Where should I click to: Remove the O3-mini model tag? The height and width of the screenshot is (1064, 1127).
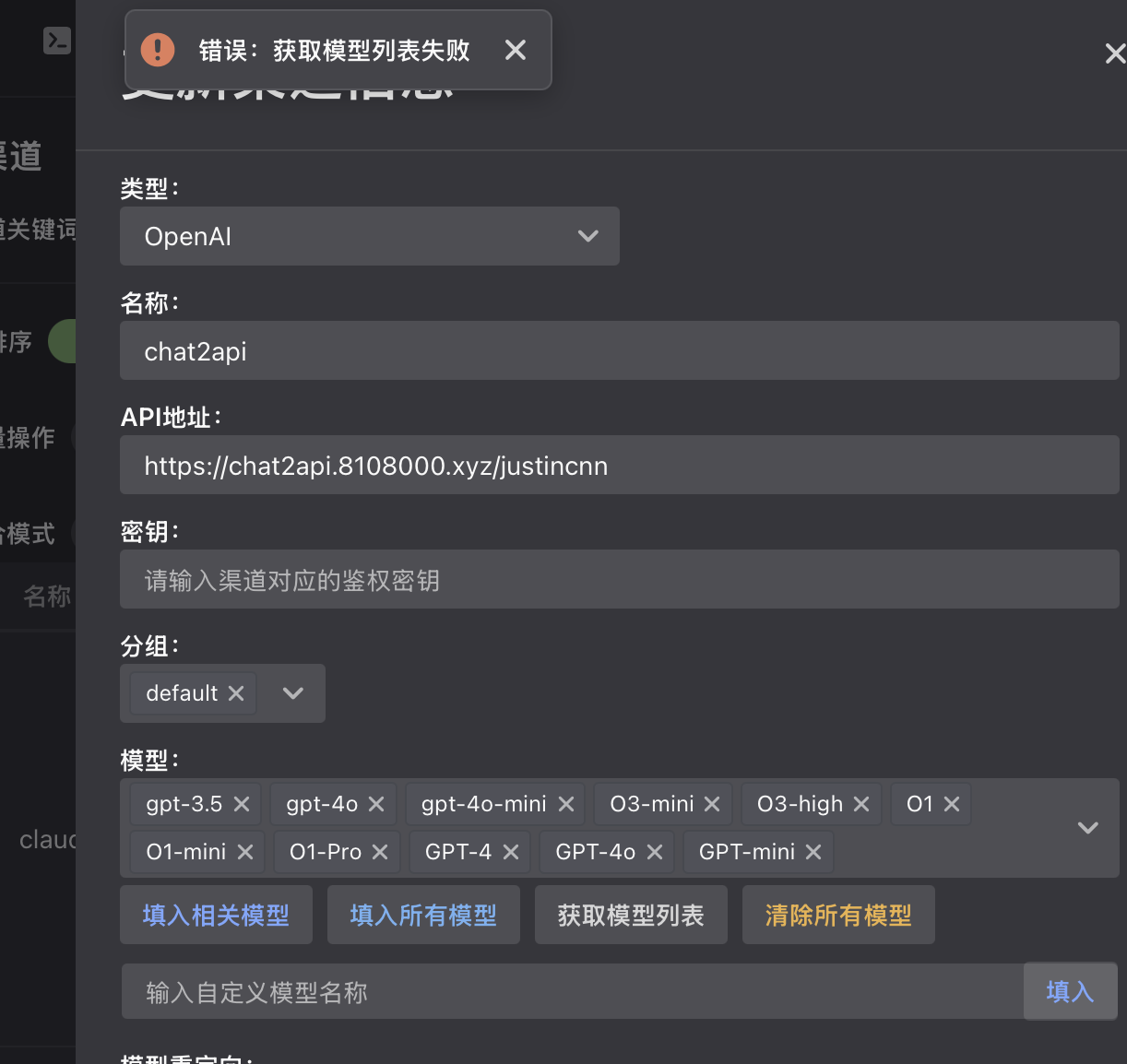coord(711,803)
